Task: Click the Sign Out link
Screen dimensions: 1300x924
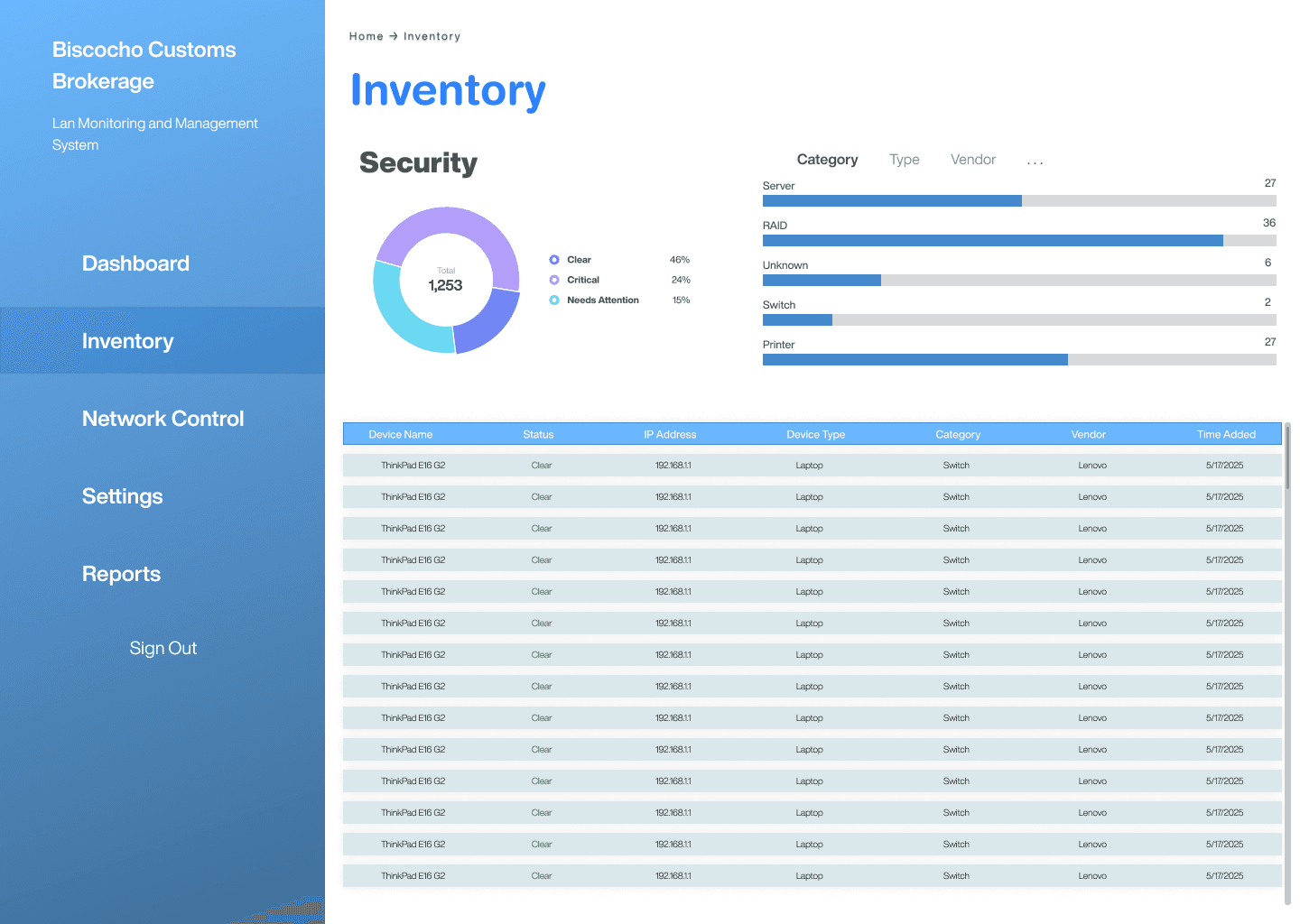Action: (x=162, y=648)
